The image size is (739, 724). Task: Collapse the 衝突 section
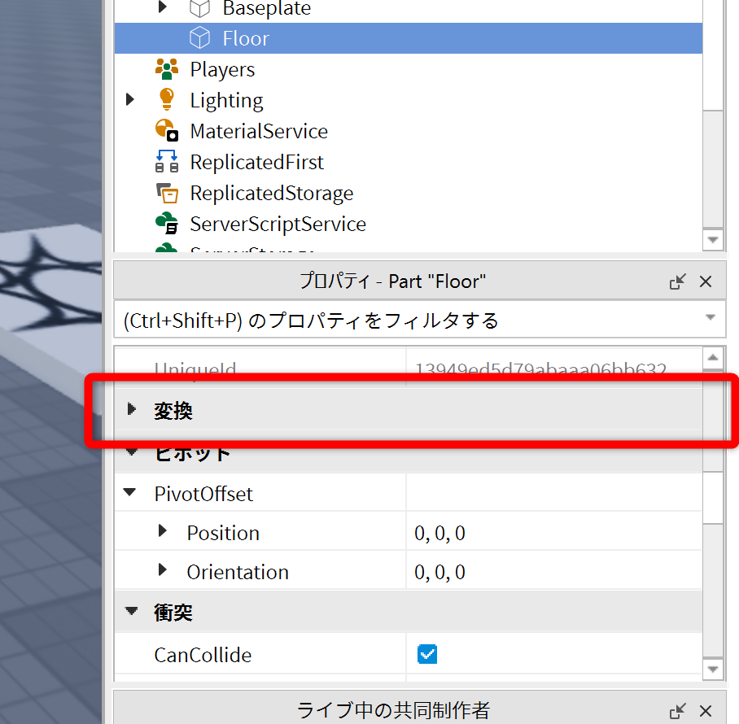click(131, 612)
